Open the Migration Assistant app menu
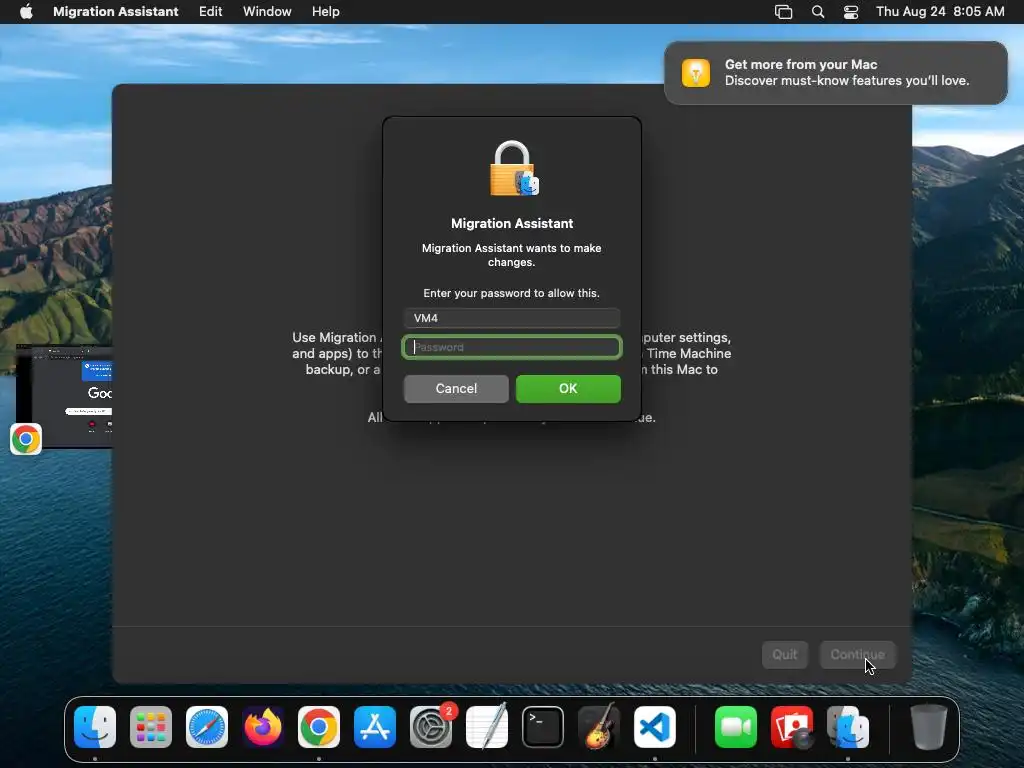Image resolution: width=1024 pixels, height=768 pixels. click(116, 11)
